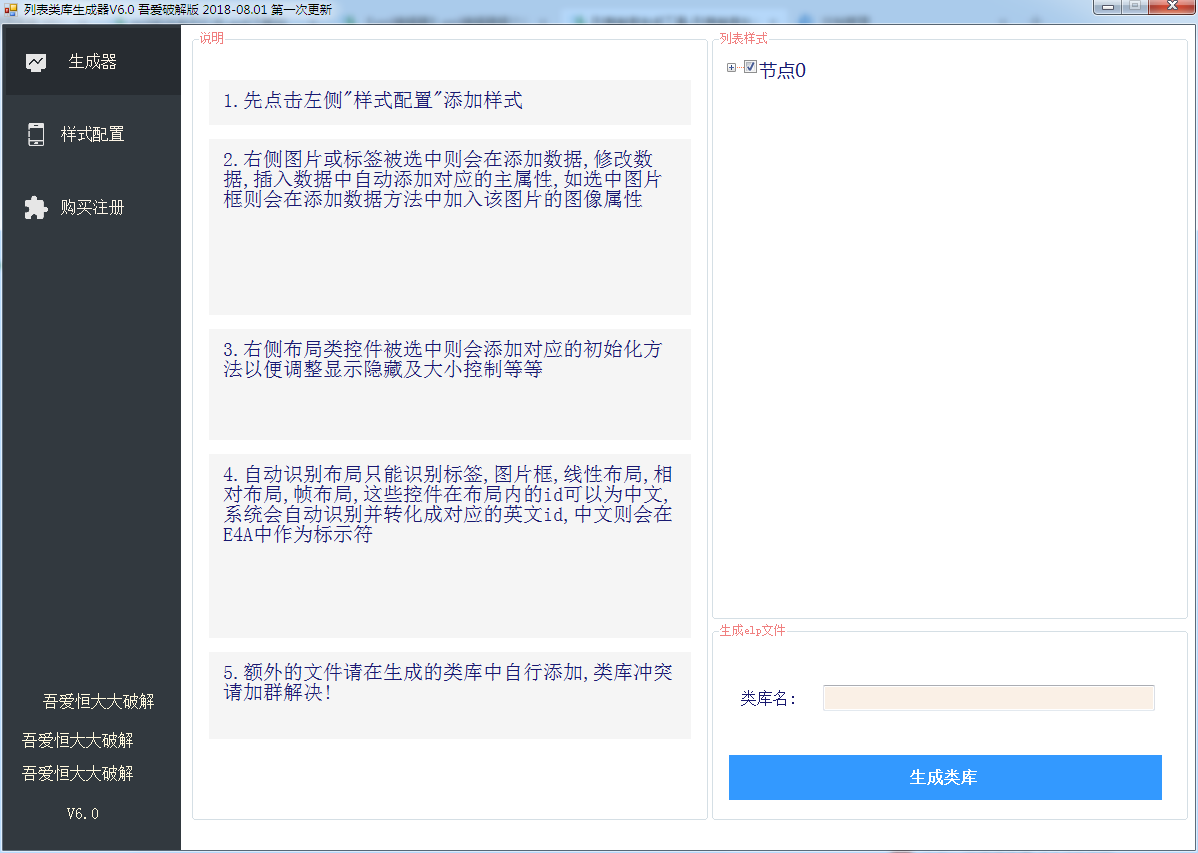Screen dimensions: 1198x853
Task: Click the 生成器 monitor icon in sidebar
Action: click(36, 63)
